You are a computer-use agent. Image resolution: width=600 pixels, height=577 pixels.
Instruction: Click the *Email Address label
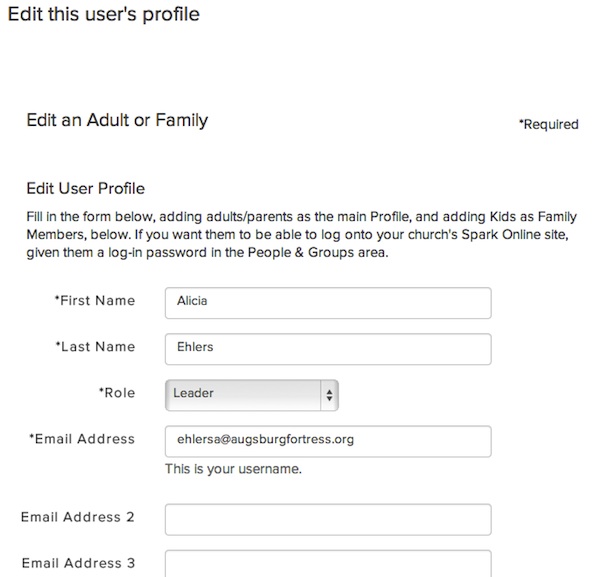pos(82,439)
